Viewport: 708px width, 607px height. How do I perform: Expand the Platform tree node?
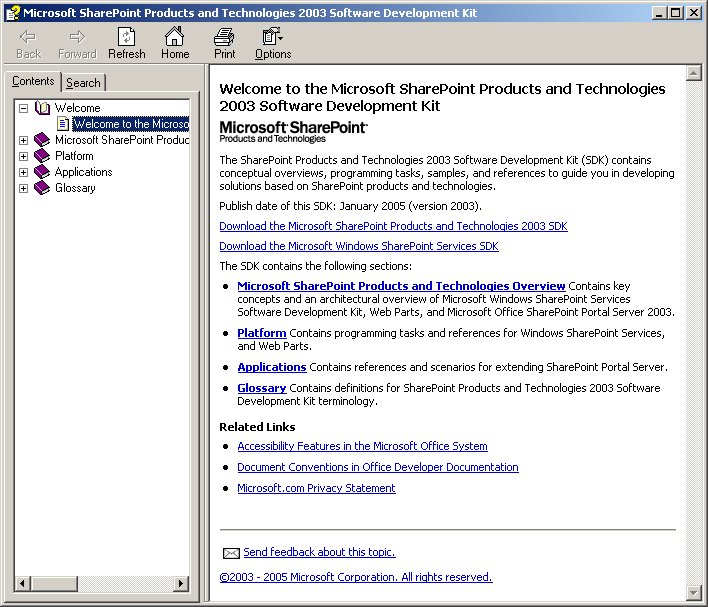coord(23,156)
